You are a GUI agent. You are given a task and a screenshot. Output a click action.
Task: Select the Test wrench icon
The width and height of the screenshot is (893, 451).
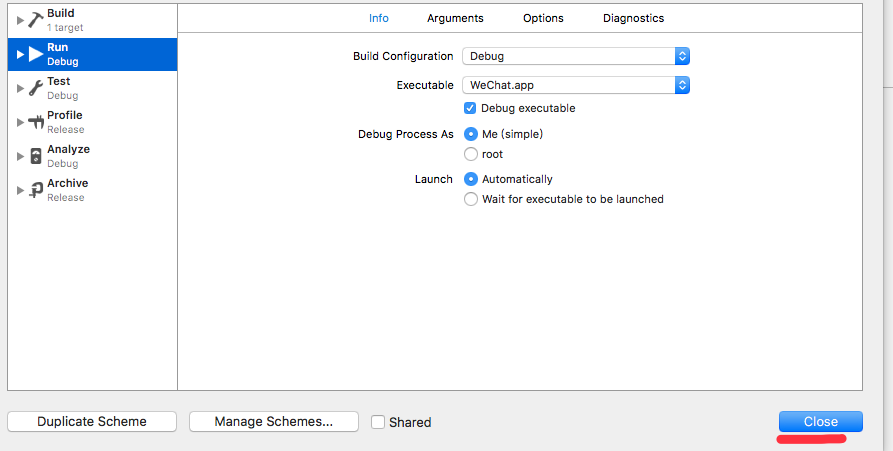(36, 88)
